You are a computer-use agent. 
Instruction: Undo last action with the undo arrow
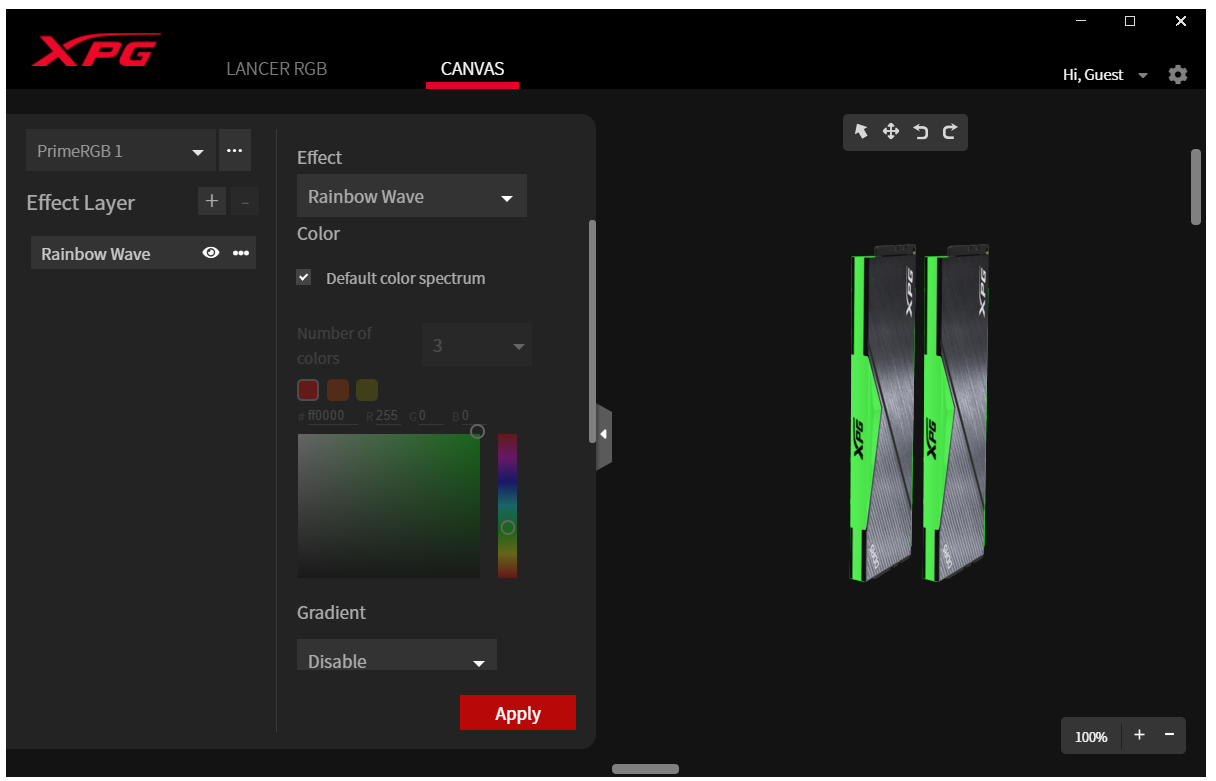click(921, 131)
